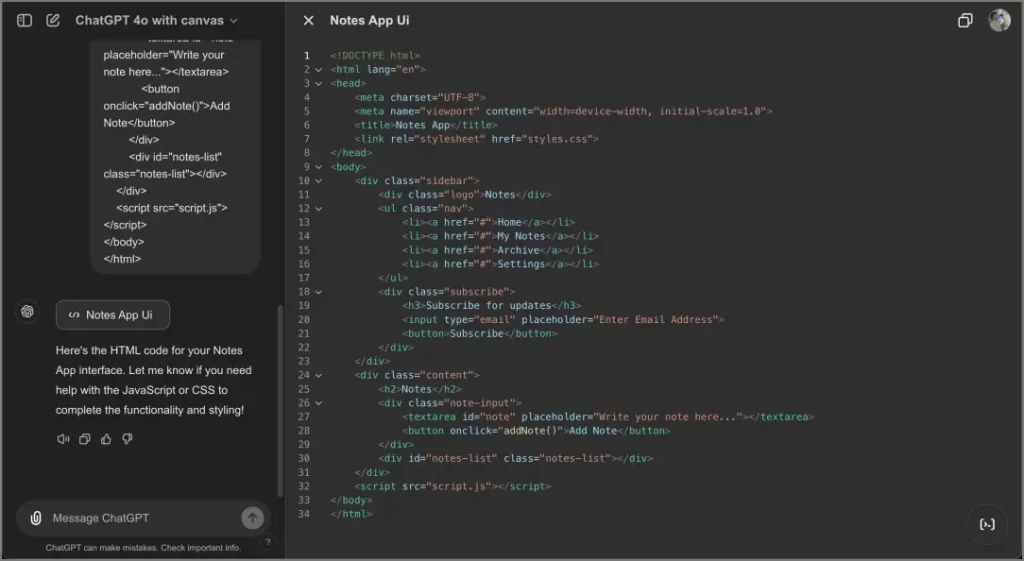Attach a file using the paperclip icon

36,518
